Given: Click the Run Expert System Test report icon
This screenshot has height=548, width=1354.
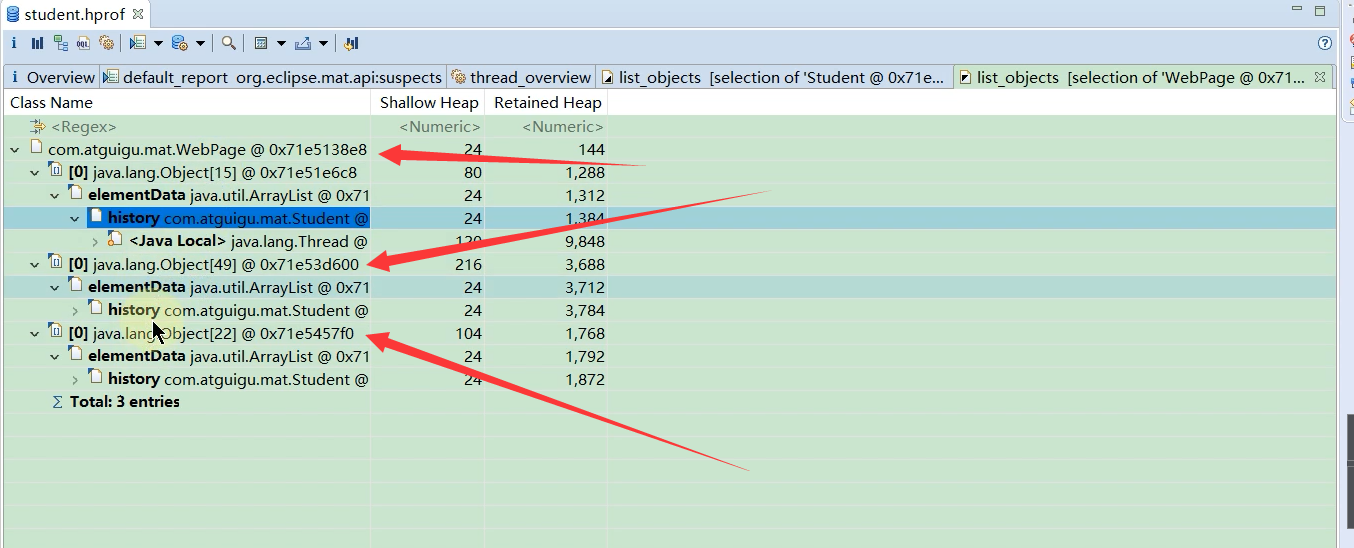Looking at the screenshot, I should [138, 43].
